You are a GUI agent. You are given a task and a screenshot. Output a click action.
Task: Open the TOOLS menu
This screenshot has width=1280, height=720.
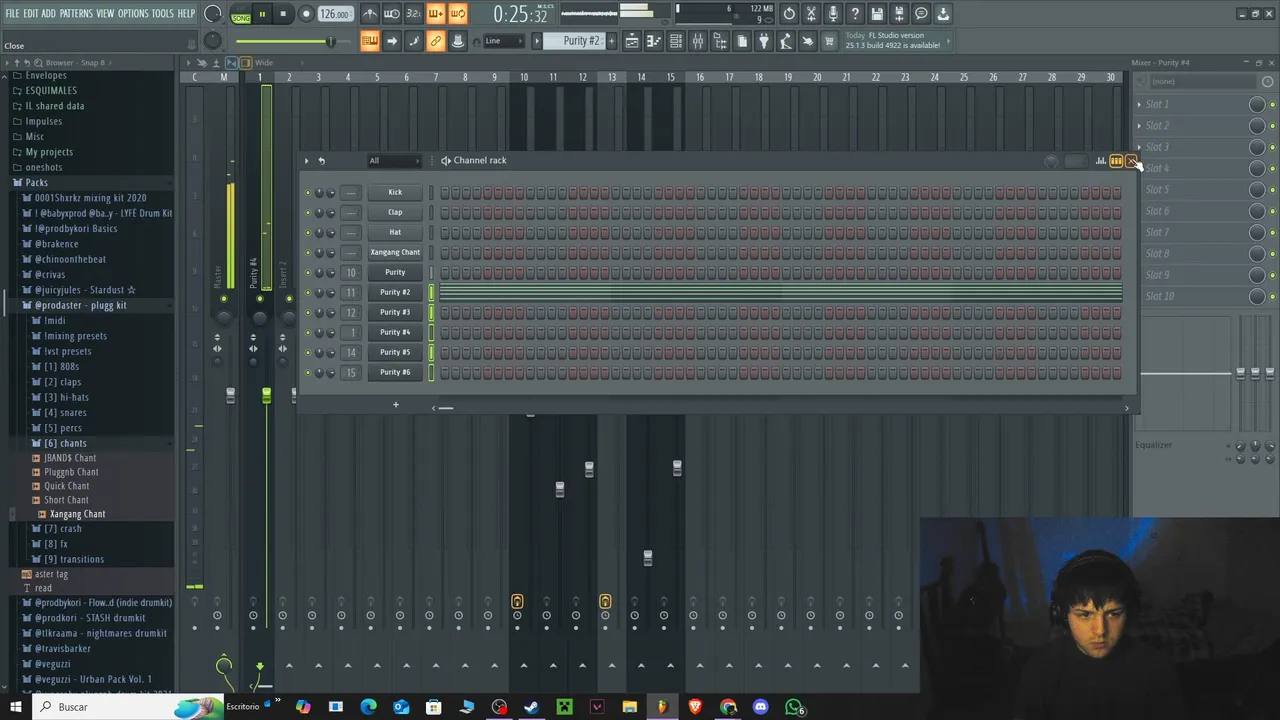coord(163,14)
